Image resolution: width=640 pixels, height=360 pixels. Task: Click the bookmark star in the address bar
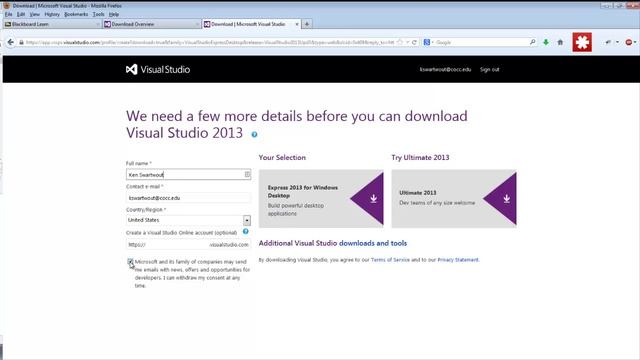pyautogui.click(x=400, y=42)
